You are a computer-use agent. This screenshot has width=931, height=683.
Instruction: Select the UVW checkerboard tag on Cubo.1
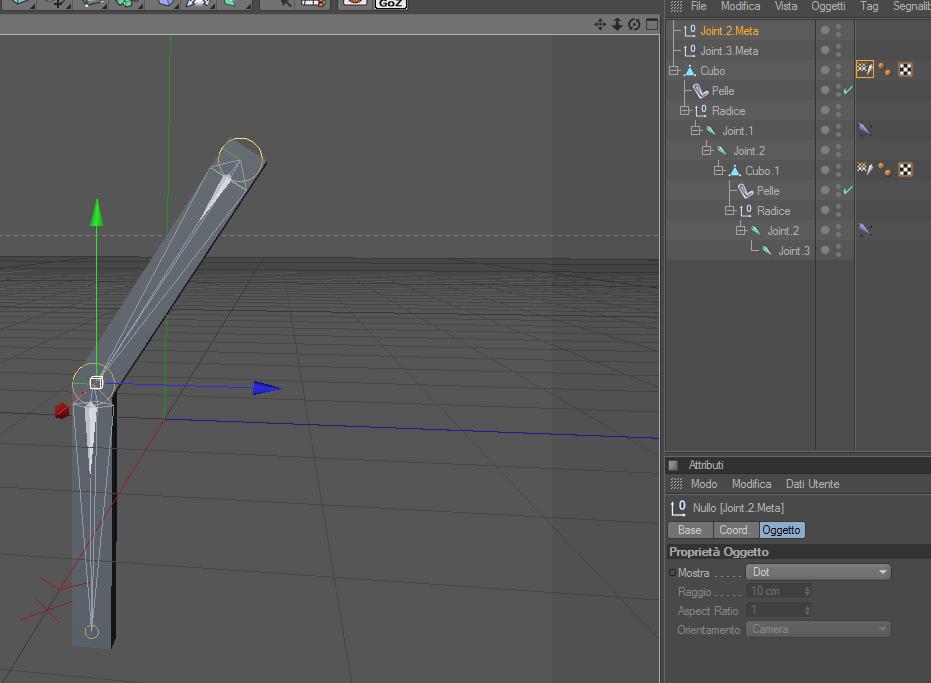(905, 170)
